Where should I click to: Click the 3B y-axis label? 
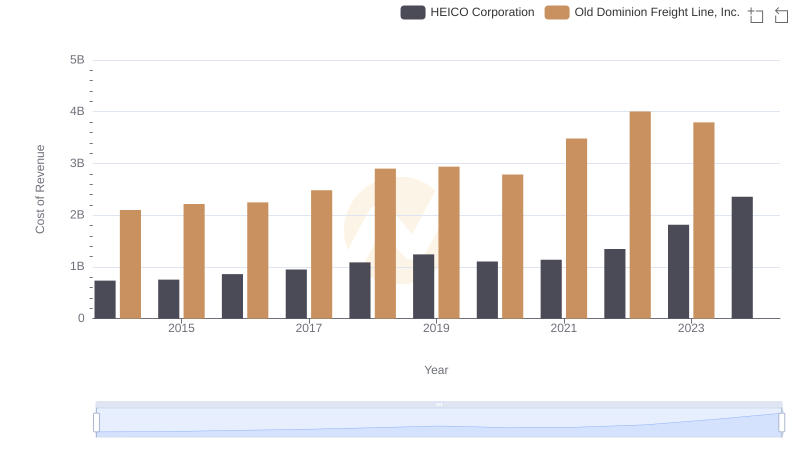[77, 163]
